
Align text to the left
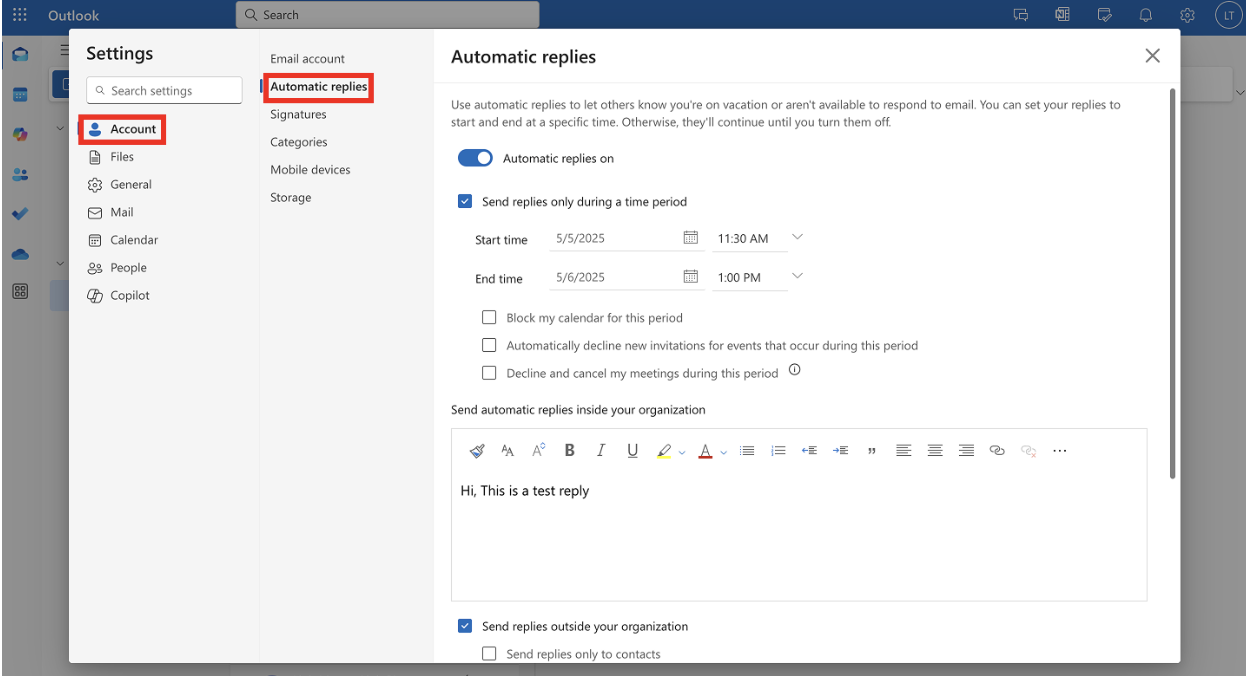coord(903,451)
